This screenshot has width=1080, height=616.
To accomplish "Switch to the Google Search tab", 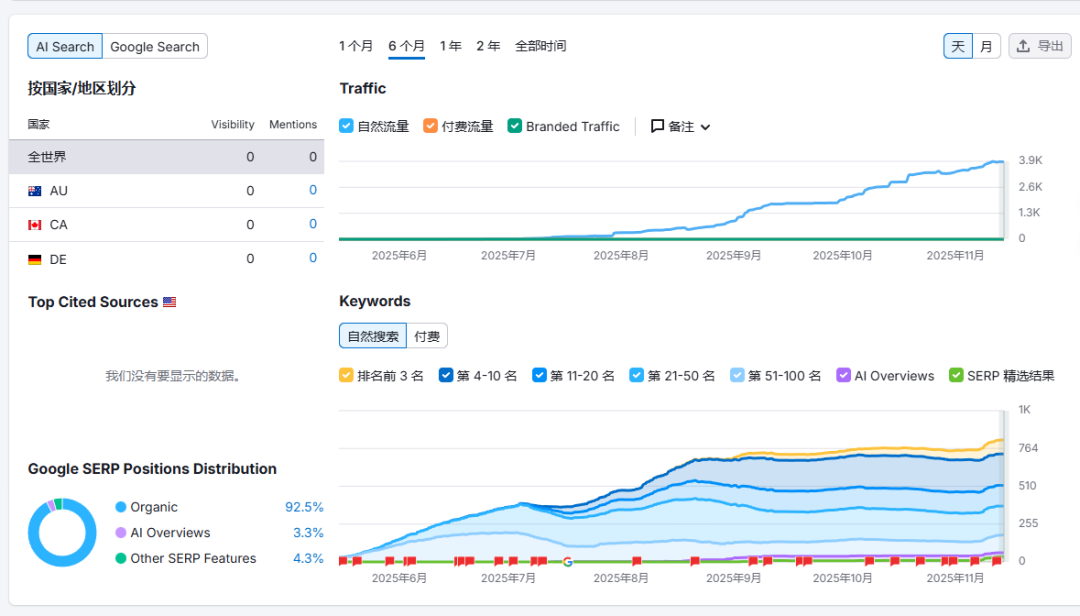I will 155,46.
